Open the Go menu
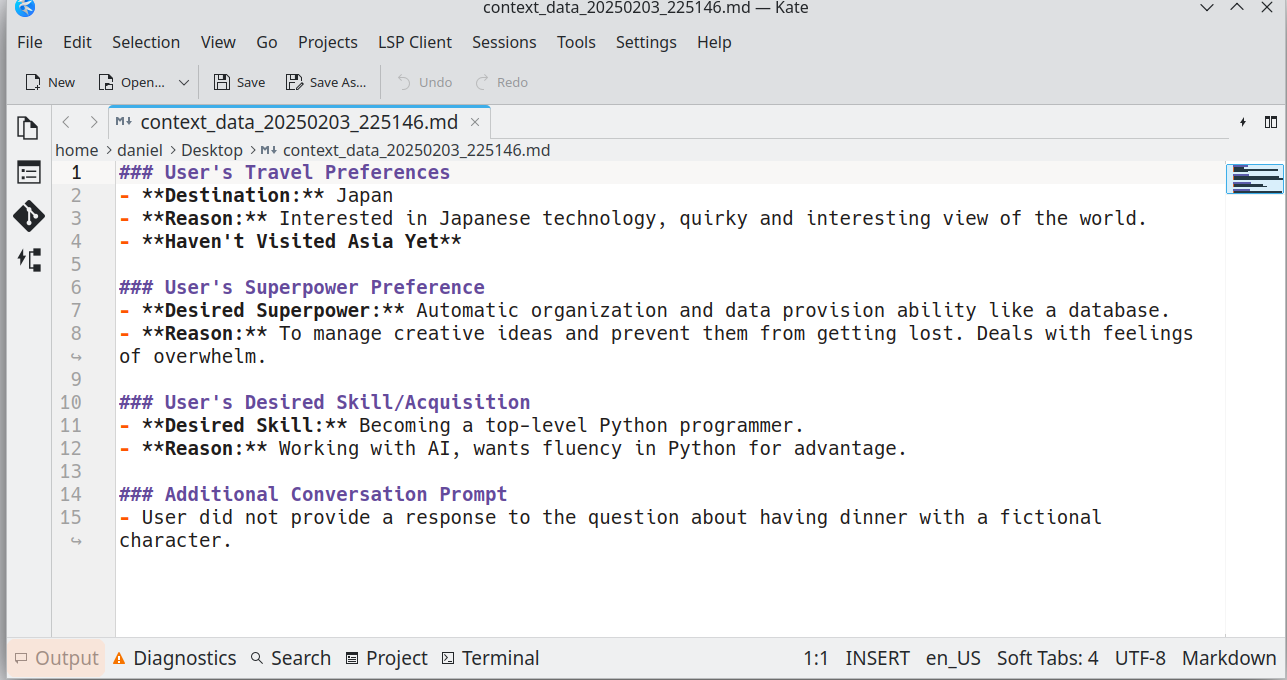The width and height of the screenshot is (1287, 680). [x=267, y=42]
